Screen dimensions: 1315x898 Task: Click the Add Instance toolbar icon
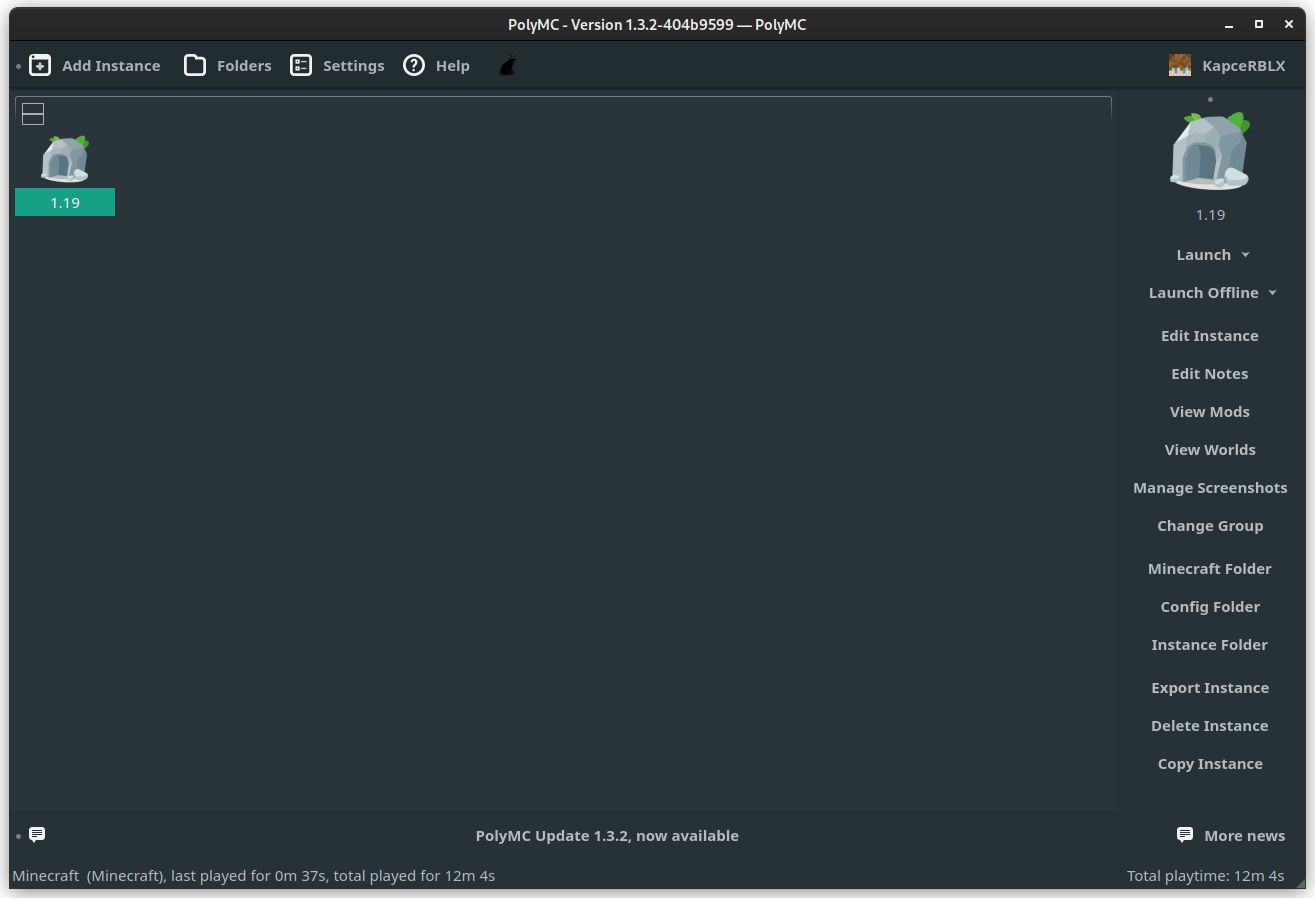point(40,64)
